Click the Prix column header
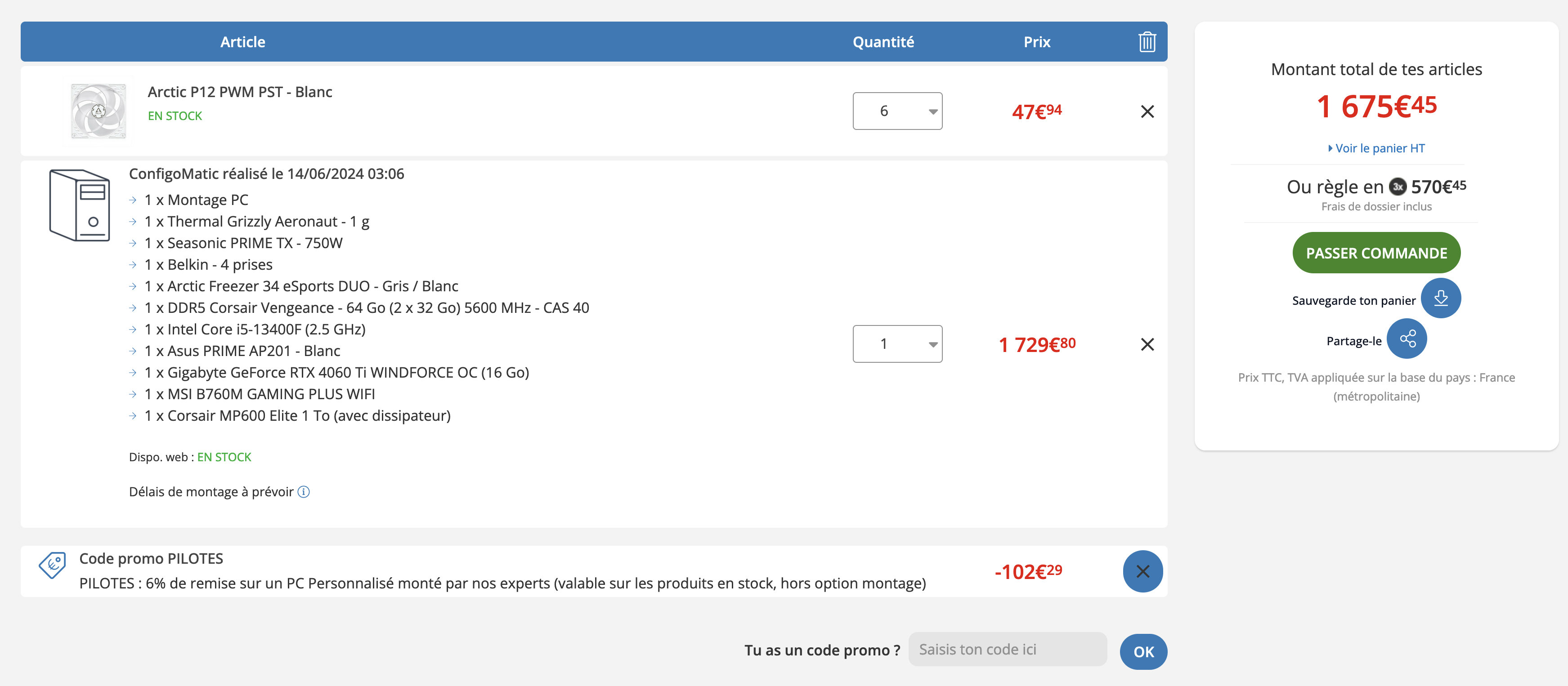The image size is (1568, 686). (1037, 42)
